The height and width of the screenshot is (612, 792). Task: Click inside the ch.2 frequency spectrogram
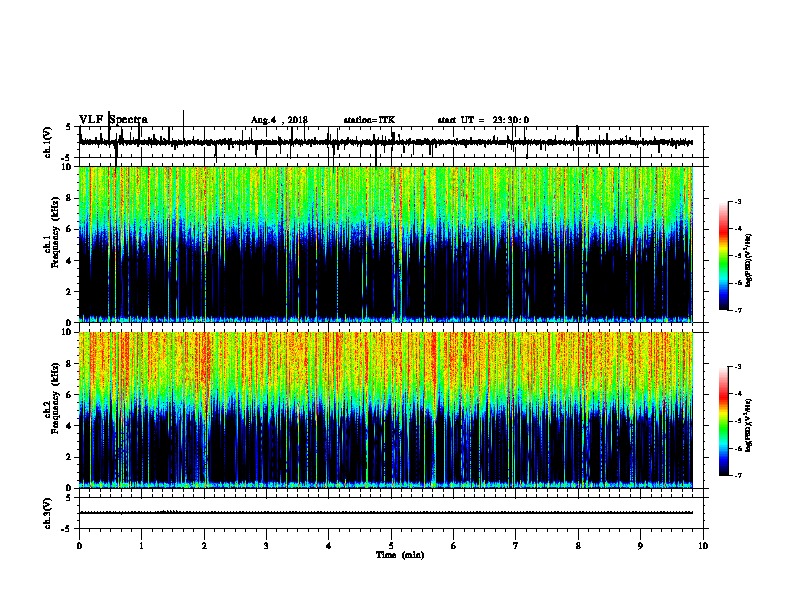pyautogui.click(x=385, y=410)
